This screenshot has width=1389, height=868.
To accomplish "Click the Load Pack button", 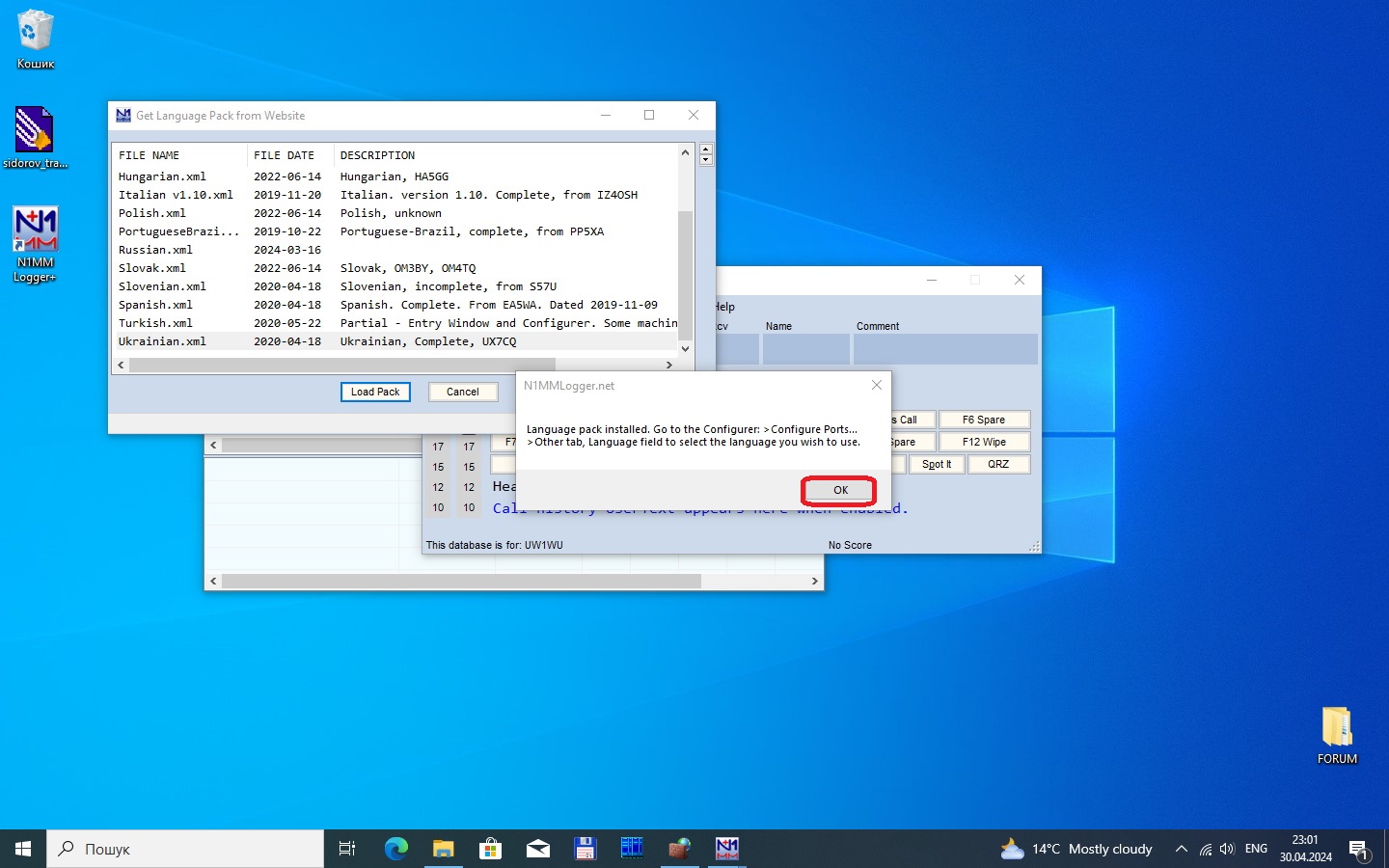I will (x=375, y=392).
